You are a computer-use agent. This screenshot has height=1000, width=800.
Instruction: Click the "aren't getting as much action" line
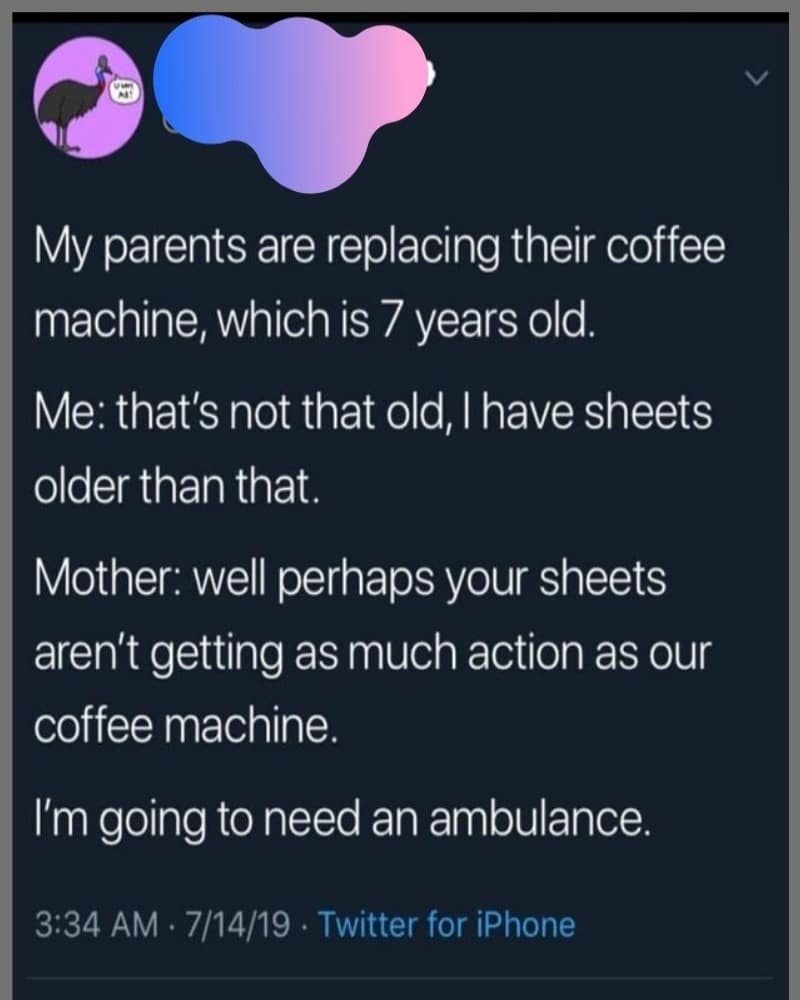(372, 654)
